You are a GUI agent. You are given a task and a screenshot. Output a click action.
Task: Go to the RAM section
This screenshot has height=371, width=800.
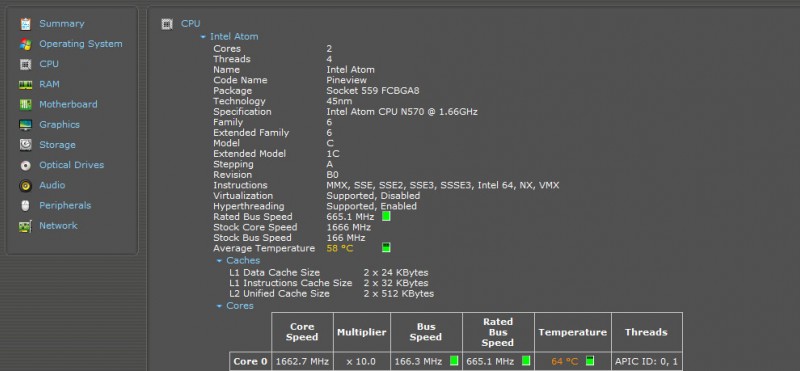coord(49,84)
